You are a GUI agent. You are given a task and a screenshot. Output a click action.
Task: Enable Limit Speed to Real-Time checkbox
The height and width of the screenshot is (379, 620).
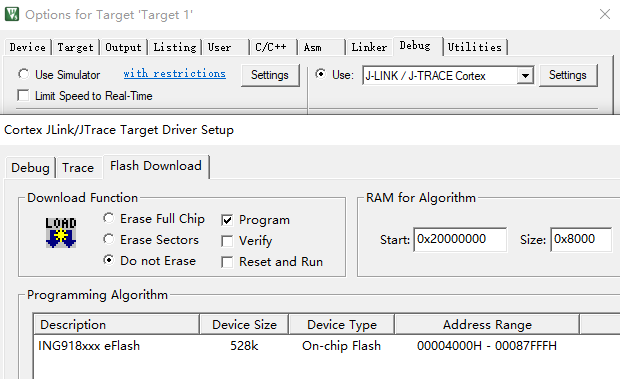pos(23,96)
